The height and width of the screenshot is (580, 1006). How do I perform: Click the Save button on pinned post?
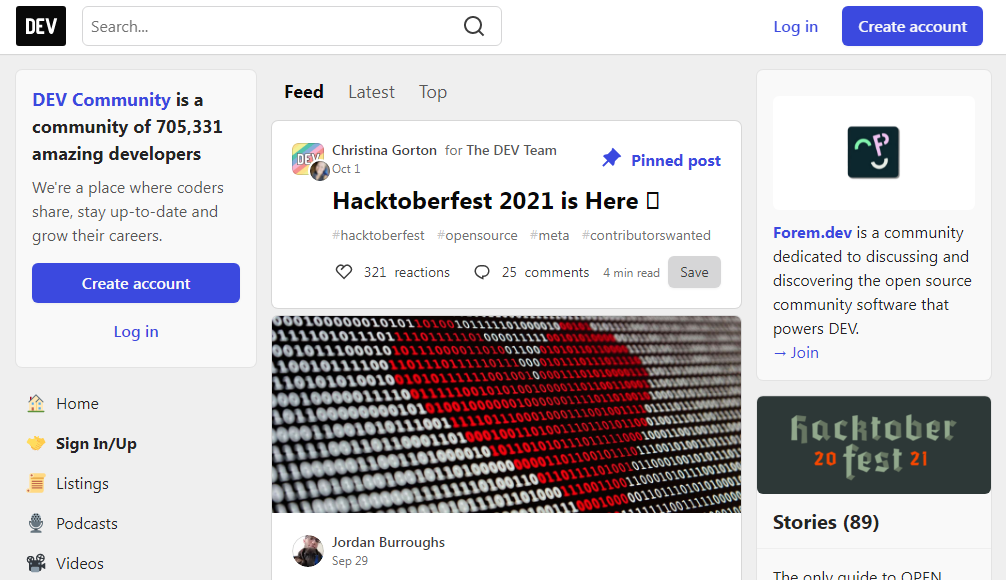point(694,272)
